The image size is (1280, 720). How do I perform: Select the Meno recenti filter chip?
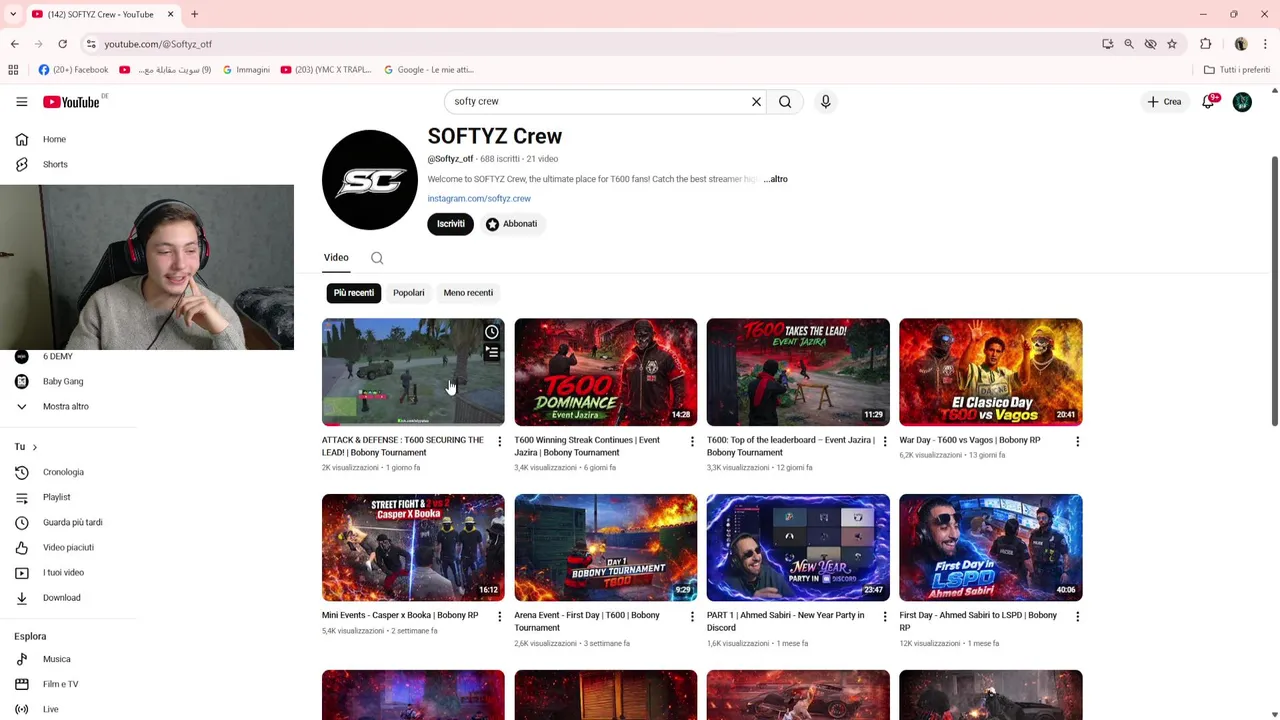pyautogui.click(x=468, y=293)
